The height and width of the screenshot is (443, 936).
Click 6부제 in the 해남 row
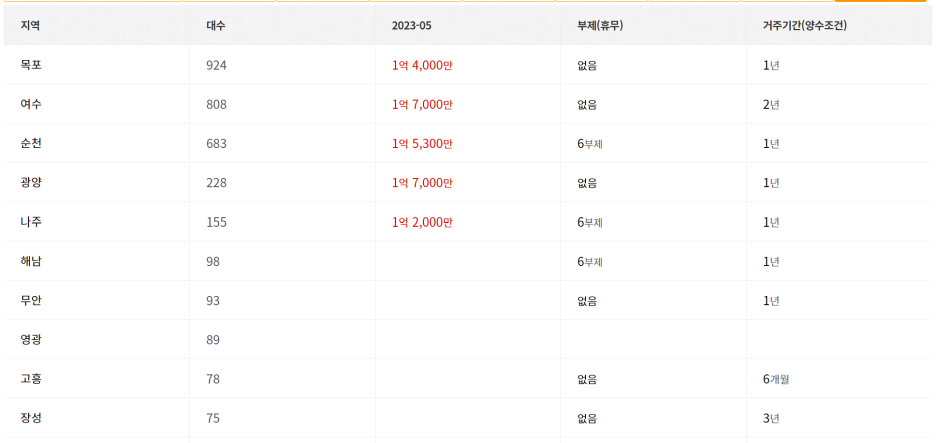[x=590, y=262]
